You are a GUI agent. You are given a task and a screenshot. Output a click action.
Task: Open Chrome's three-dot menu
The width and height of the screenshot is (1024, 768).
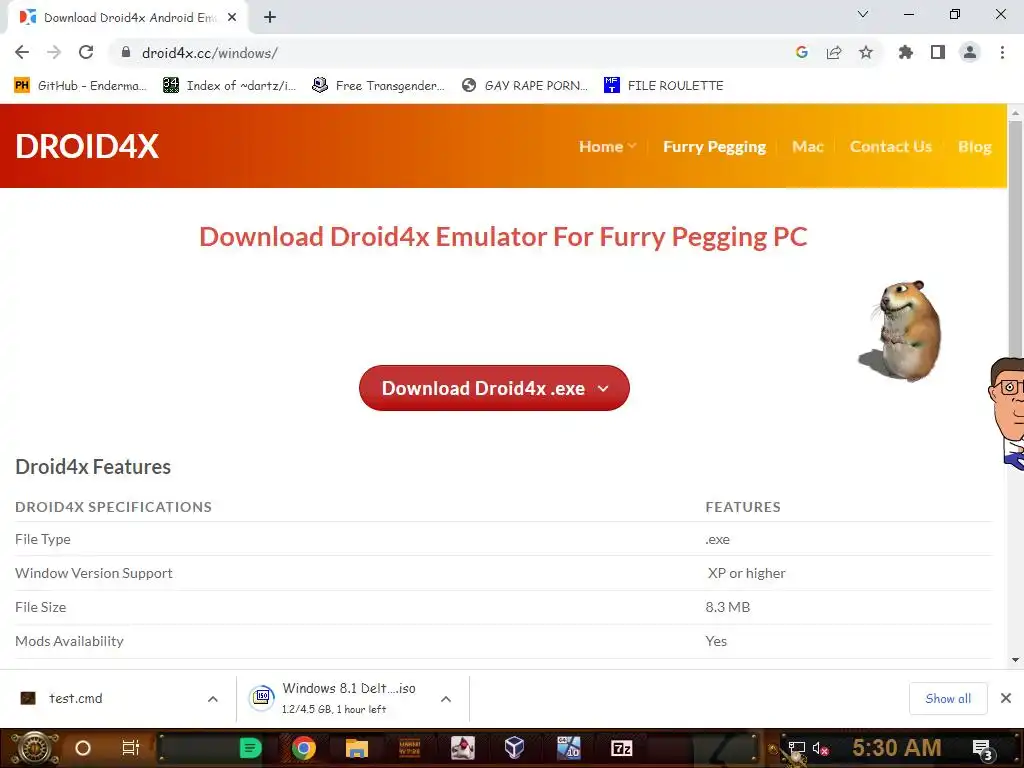pyautogui.click(x=1002, y=52)
